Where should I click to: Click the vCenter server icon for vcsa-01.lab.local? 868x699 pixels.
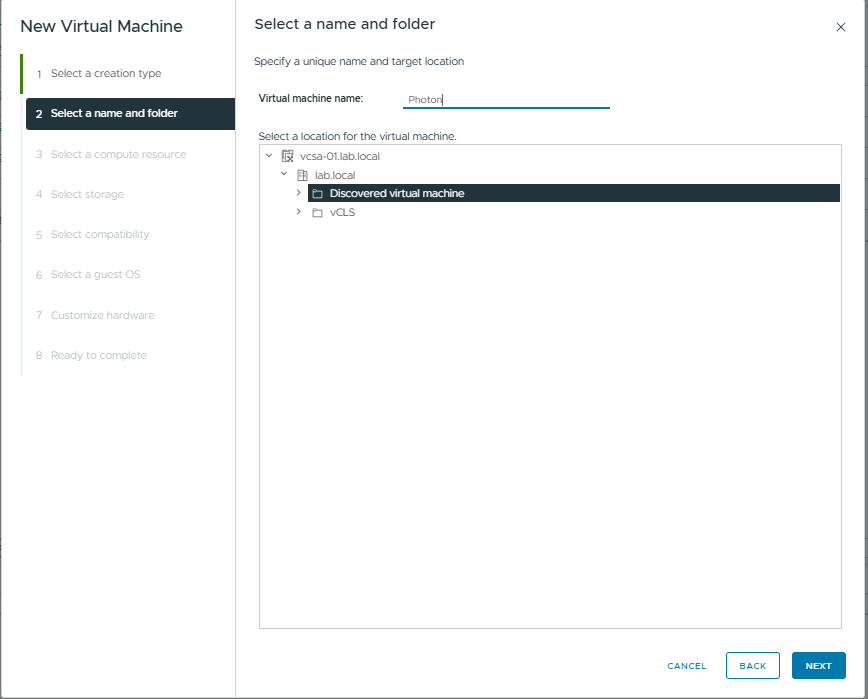288,157
